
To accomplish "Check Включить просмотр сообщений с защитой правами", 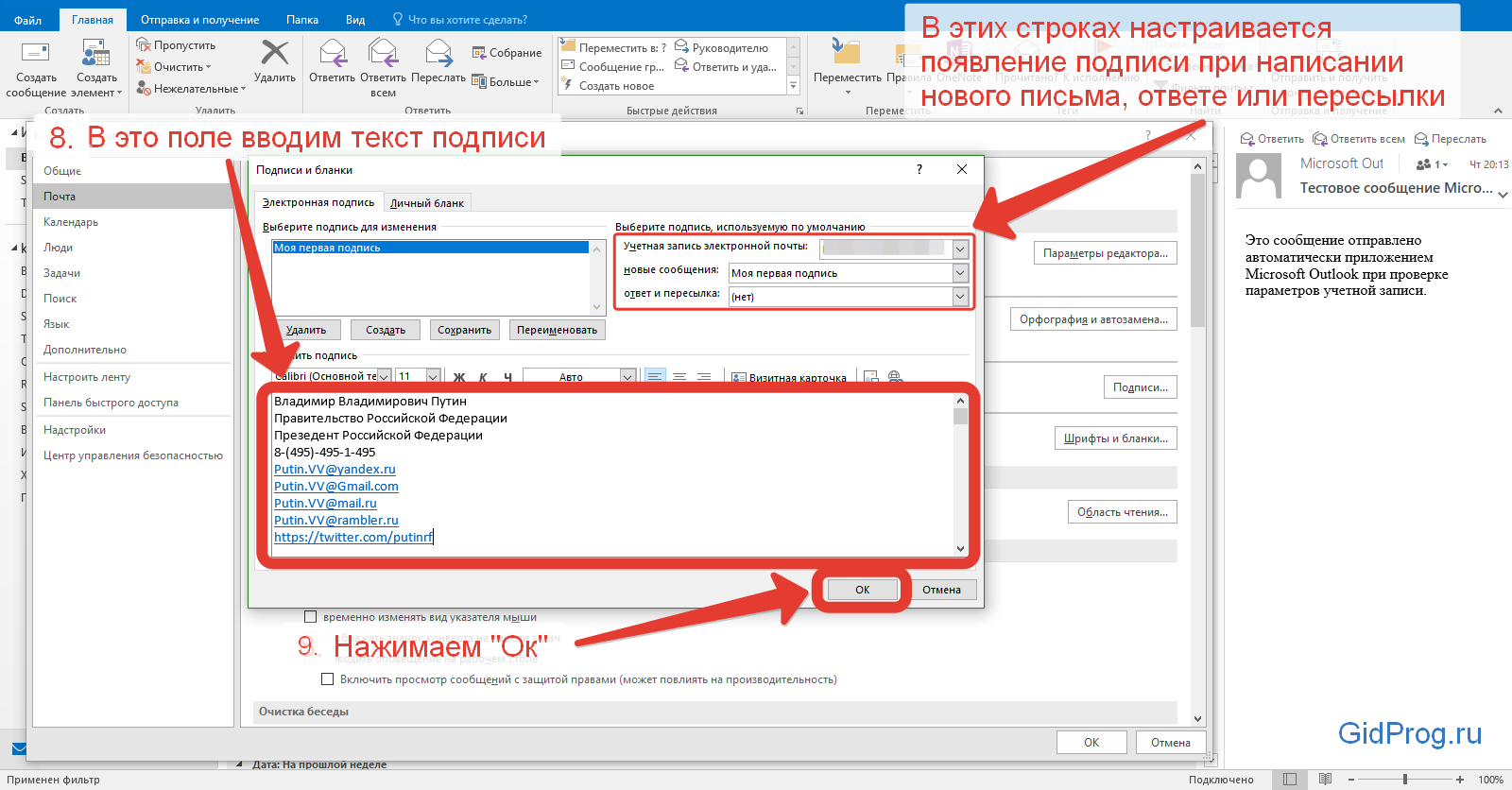I will tap(328, 679).
